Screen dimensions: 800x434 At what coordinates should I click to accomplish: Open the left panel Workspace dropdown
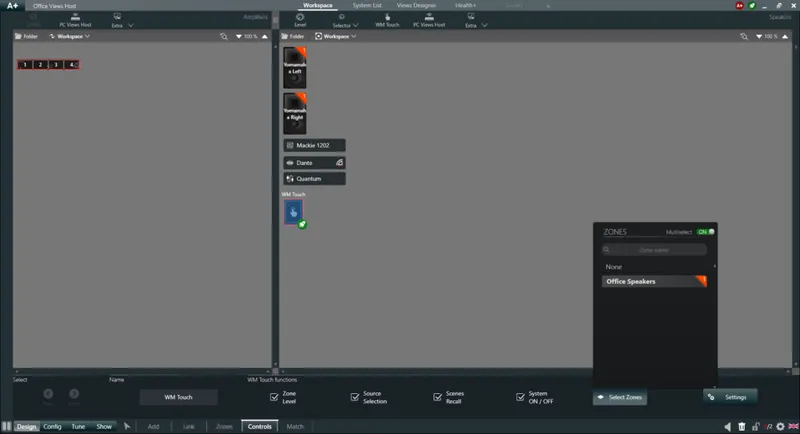[x=70, y=36]
